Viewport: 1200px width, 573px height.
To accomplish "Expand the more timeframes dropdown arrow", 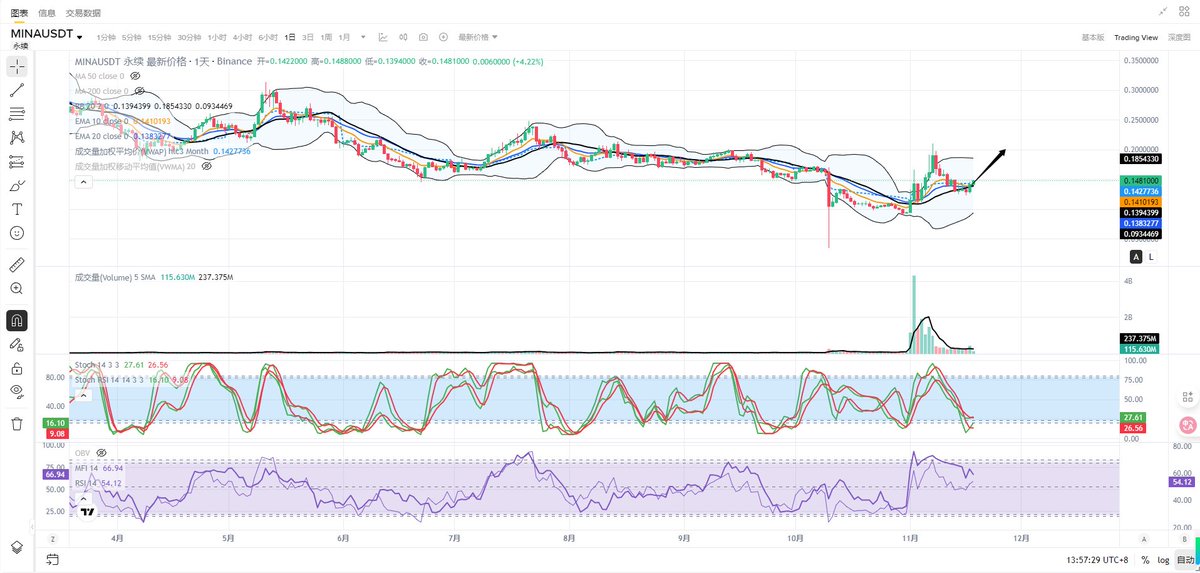I will pos(365,37).
